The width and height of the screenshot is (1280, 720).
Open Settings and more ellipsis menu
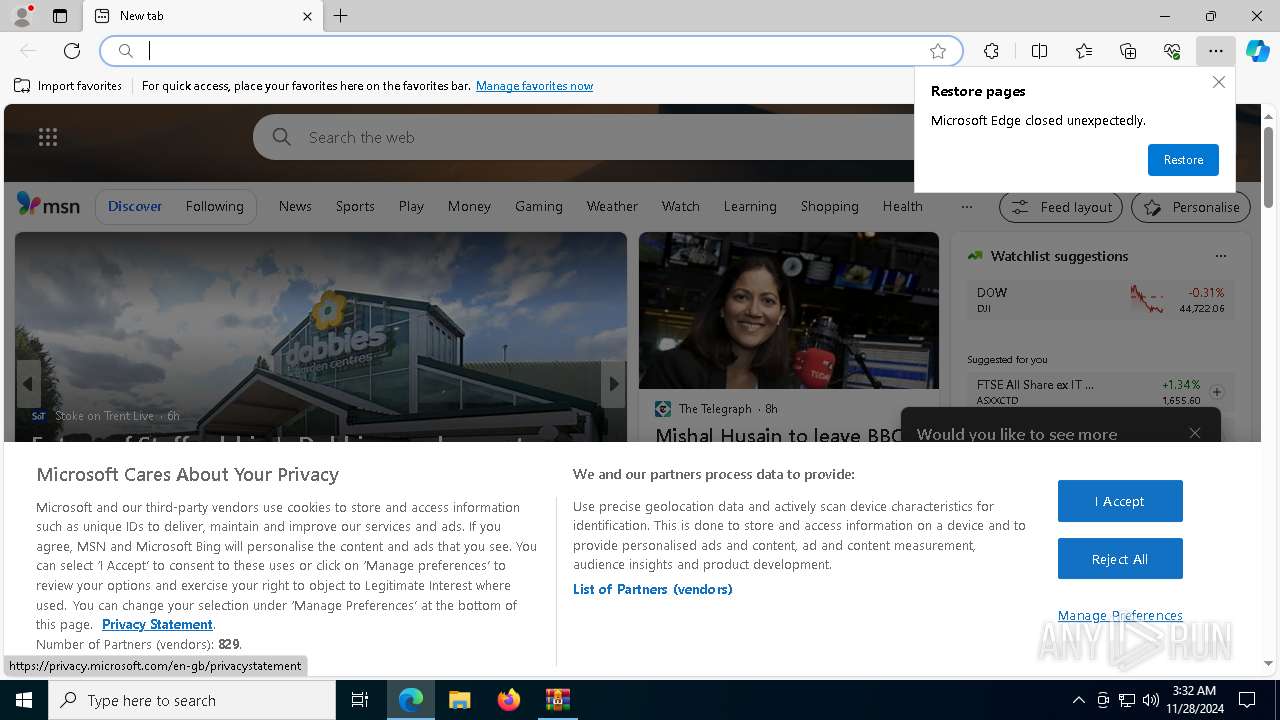click(1215, 51)
